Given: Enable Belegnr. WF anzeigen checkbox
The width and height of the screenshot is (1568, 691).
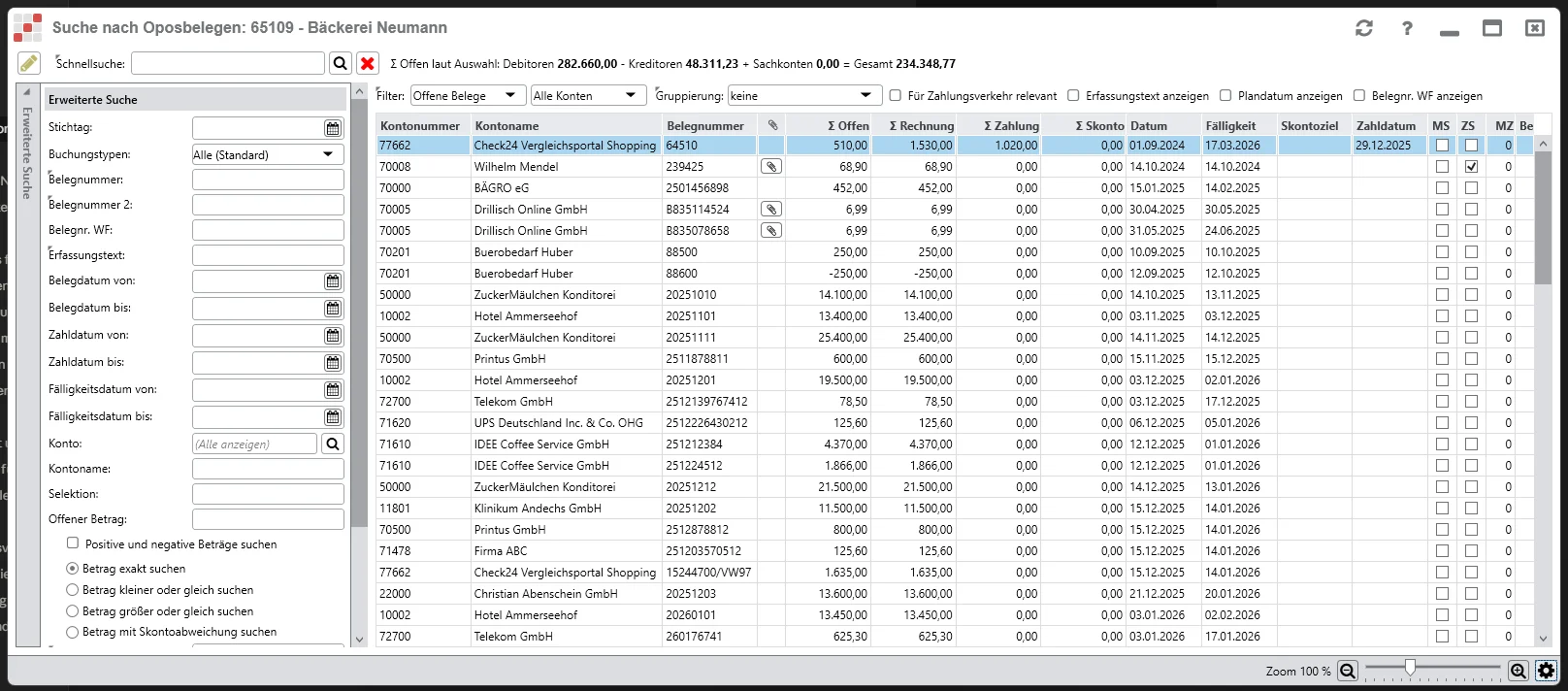Looking at the screenshot, I should coord(1359,95).
